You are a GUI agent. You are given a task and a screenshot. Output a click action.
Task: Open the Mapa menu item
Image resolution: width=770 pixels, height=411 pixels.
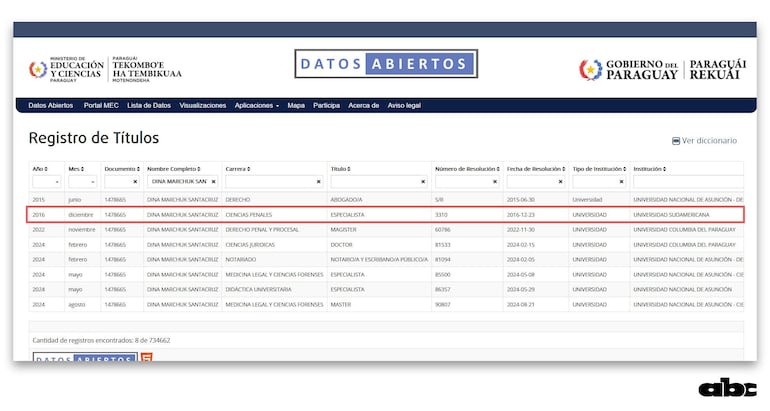point(296,106)
